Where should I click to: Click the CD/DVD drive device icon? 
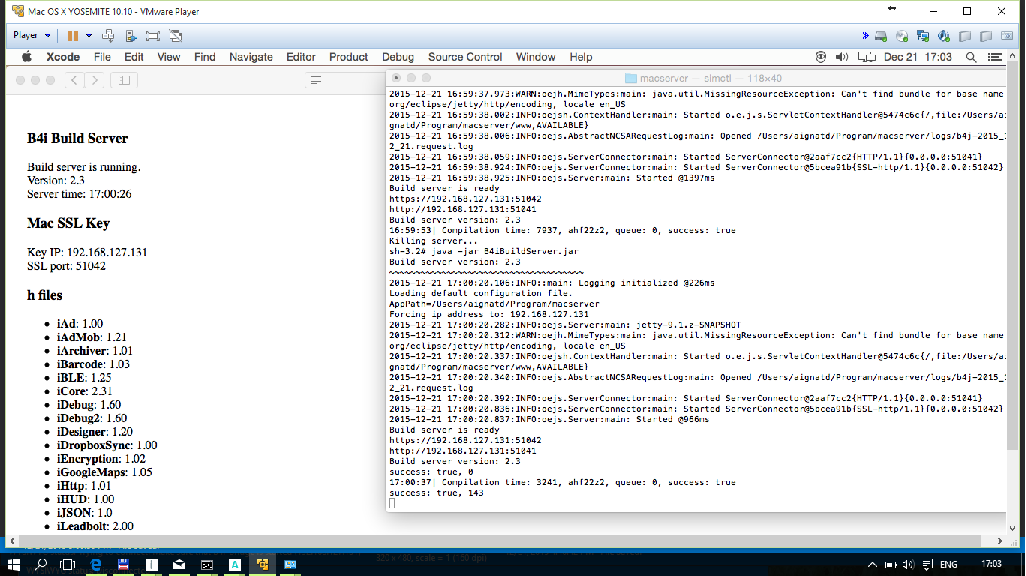(x=902, y=36)
